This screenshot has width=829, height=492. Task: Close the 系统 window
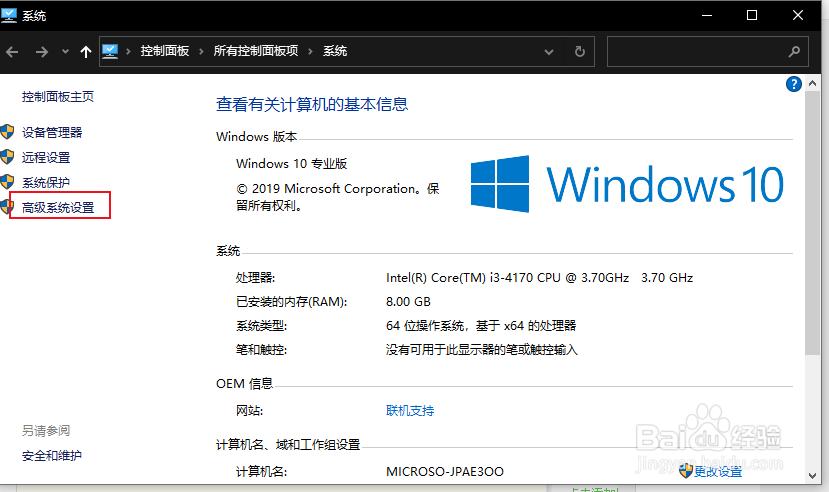click(x=798, y=15)
